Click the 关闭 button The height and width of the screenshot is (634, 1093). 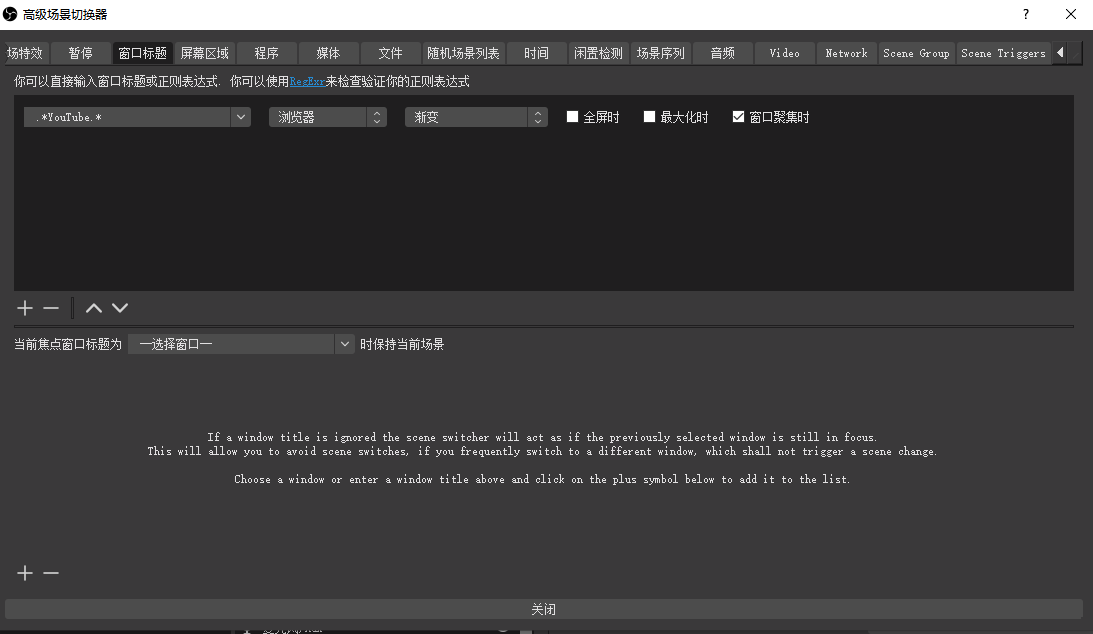pyautogui.click(x=544, y=609)
